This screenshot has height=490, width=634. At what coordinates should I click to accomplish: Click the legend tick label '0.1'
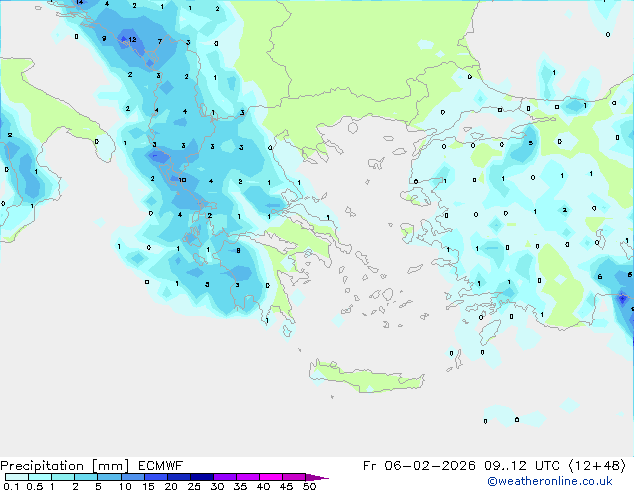[x=11, y=486]
